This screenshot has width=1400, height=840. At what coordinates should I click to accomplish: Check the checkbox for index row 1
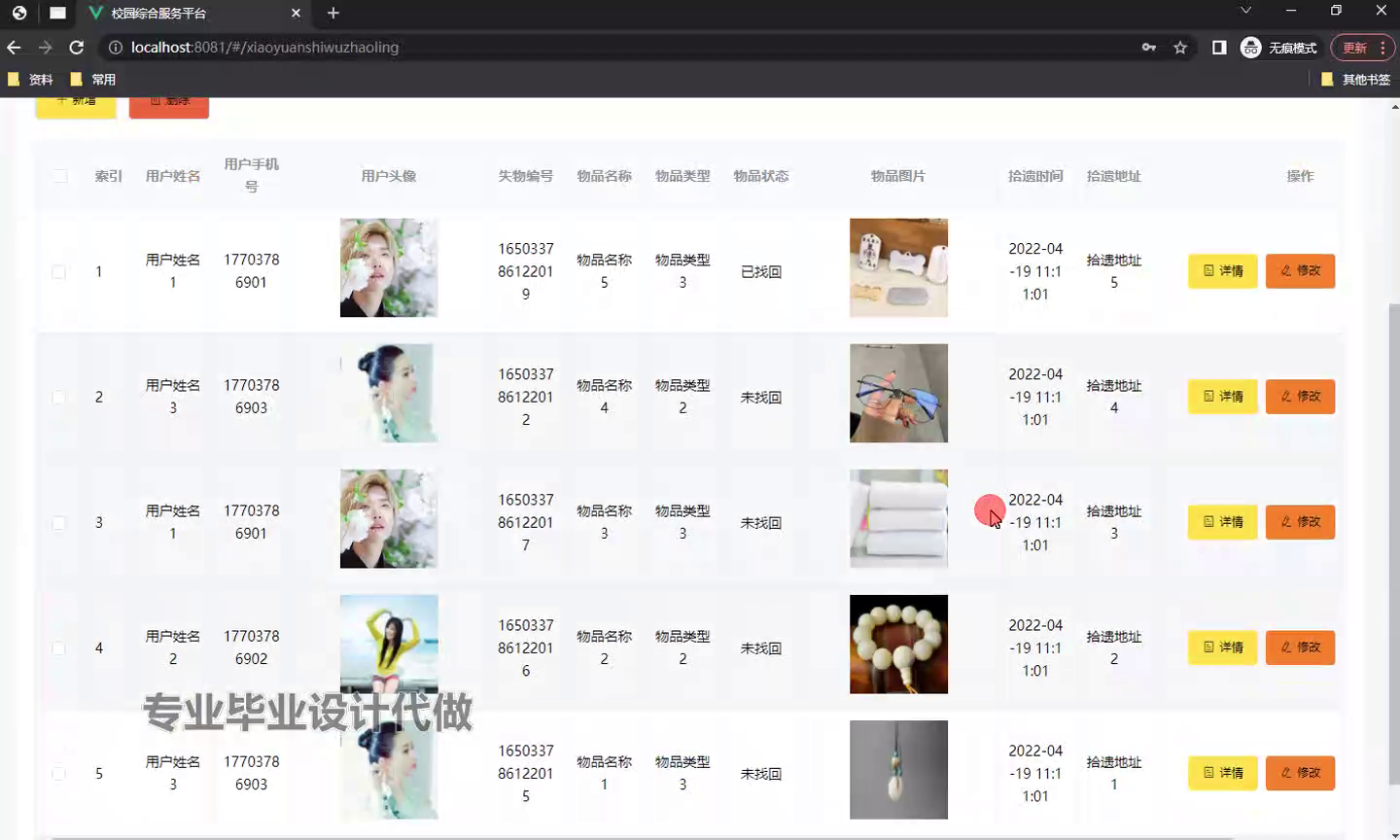pos(58,271)
